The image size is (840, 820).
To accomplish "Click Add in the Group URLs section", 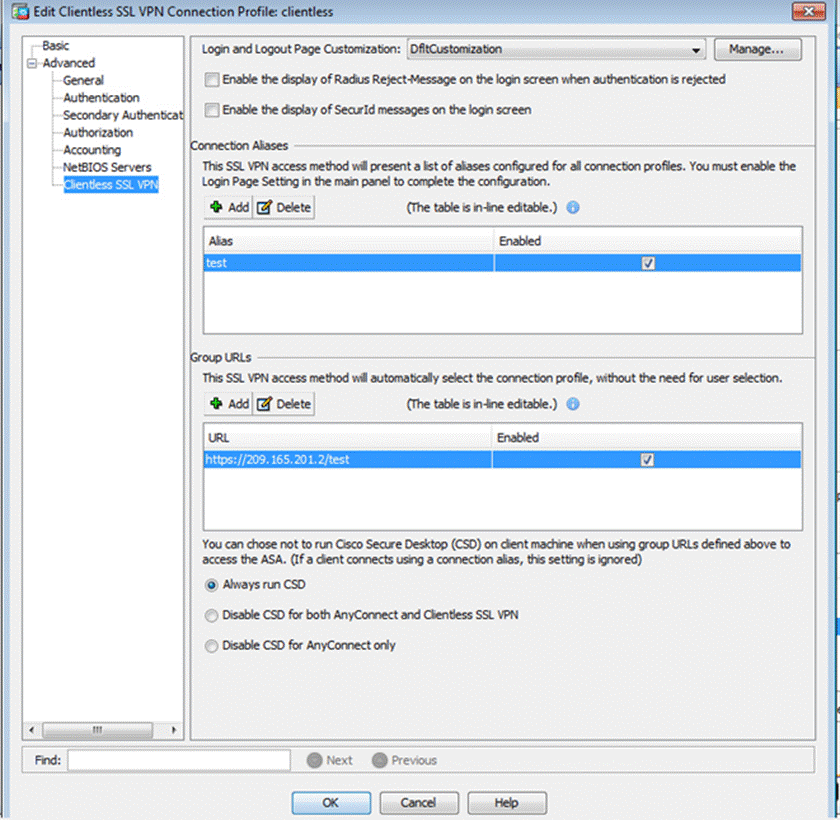I will (228, 404).
